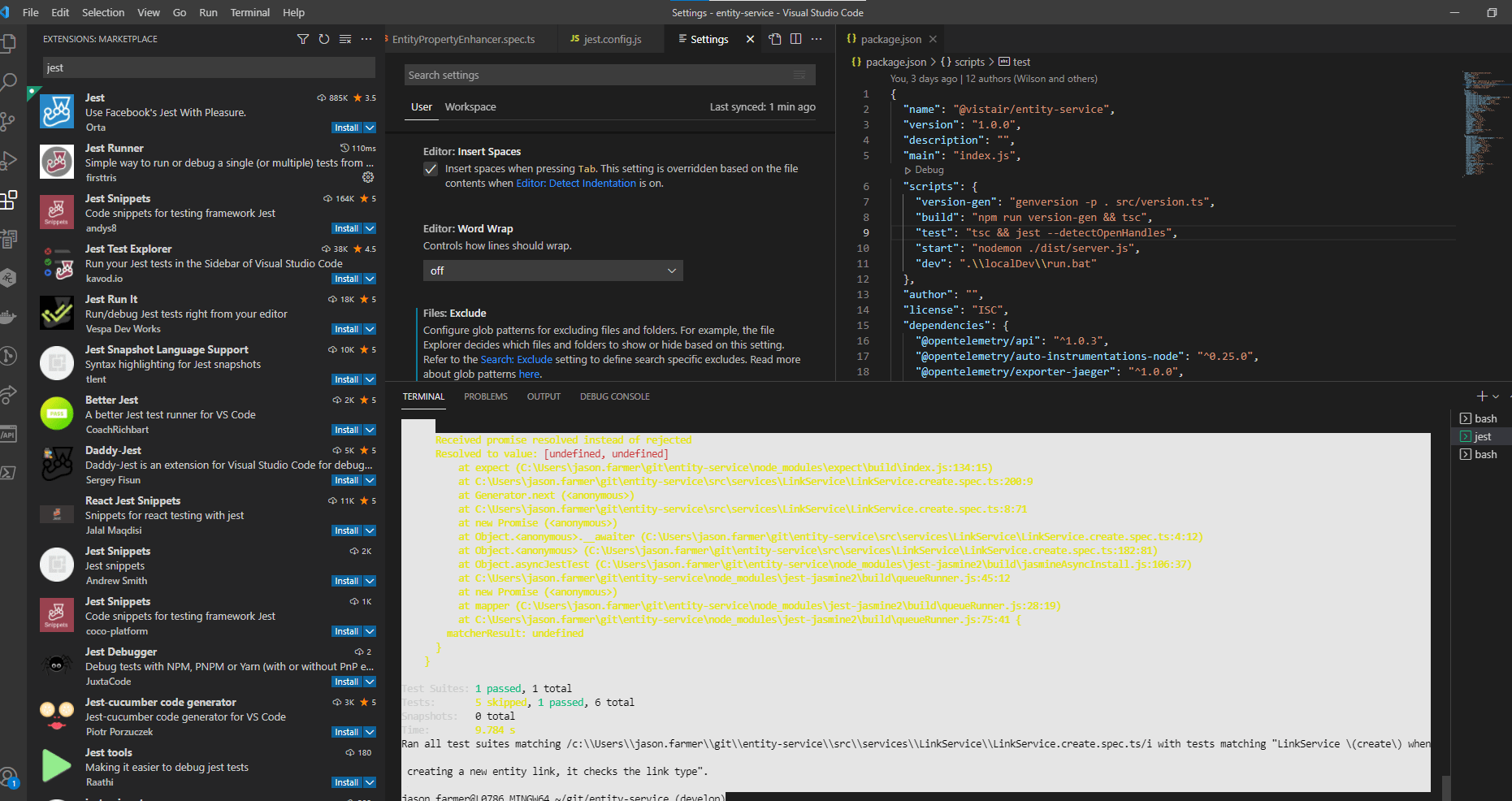Click the Jest tools green play icon
This screenshot has height=801, width=1512.
pyautogui.click(x=57, y=766)
